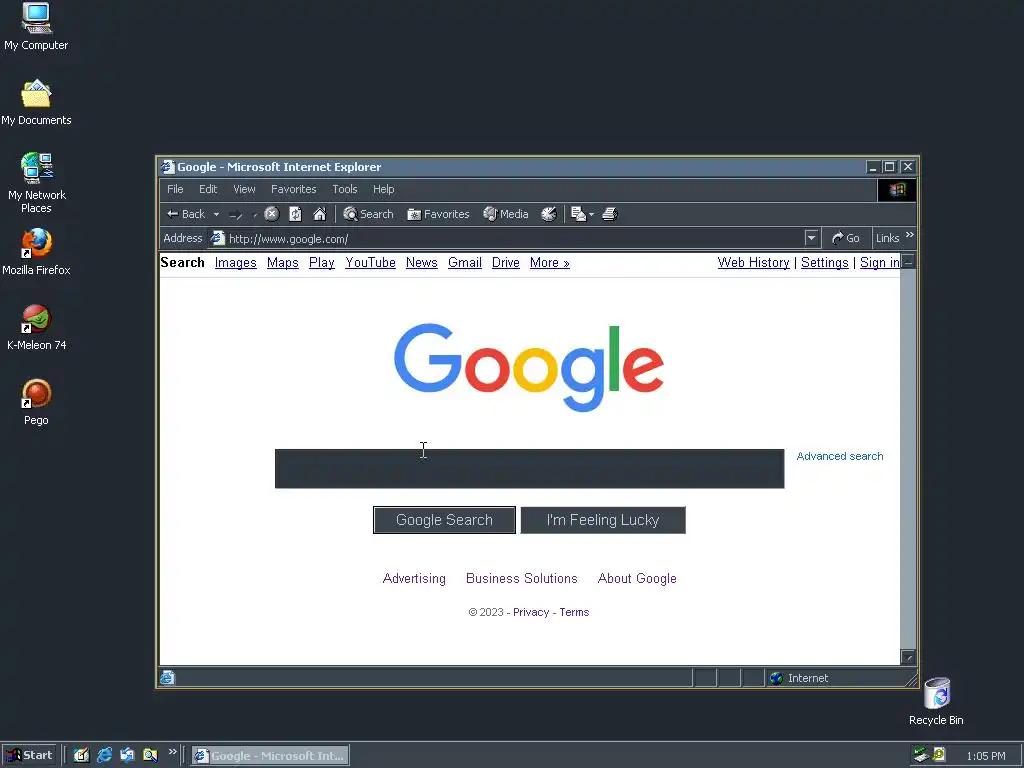Click the Windows logo throbber icon
This screenshot has width=1024, height=768.
[x=897, y=189]
